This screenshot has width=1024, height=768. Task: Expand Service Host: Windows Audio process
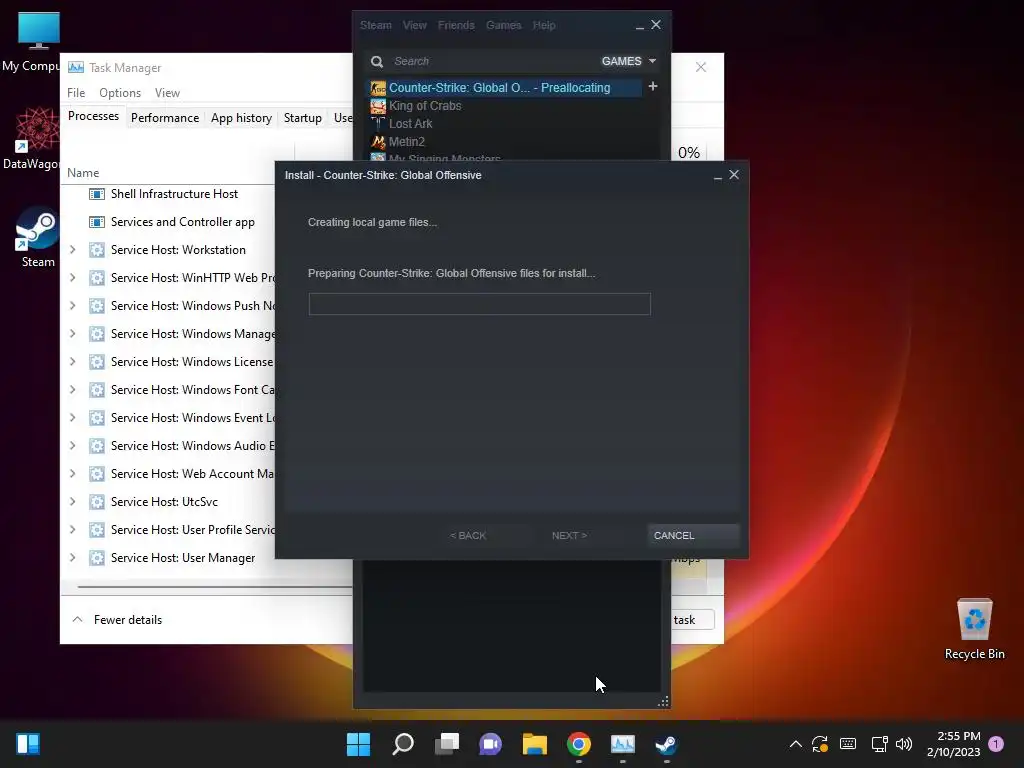coord(73,446)
